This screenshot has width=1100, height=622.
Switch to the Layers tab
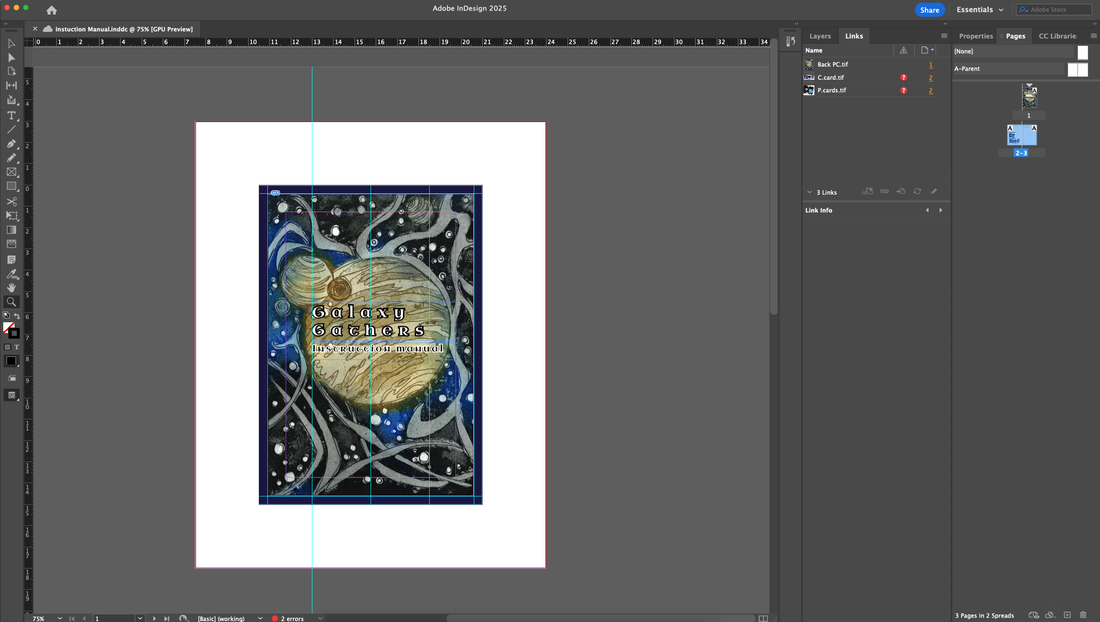click(x=819, y=36)
